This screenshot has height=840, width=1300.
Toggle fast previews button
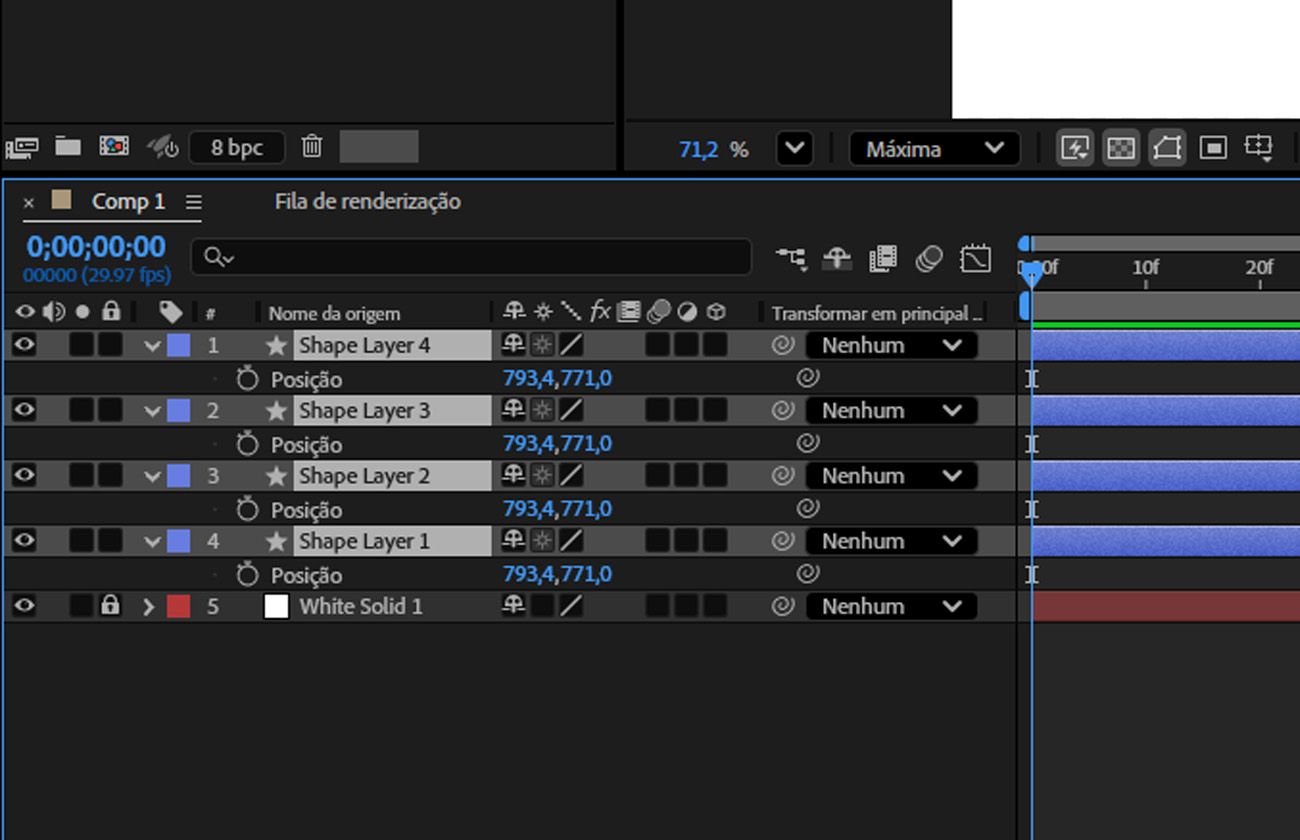point(1074,149)
